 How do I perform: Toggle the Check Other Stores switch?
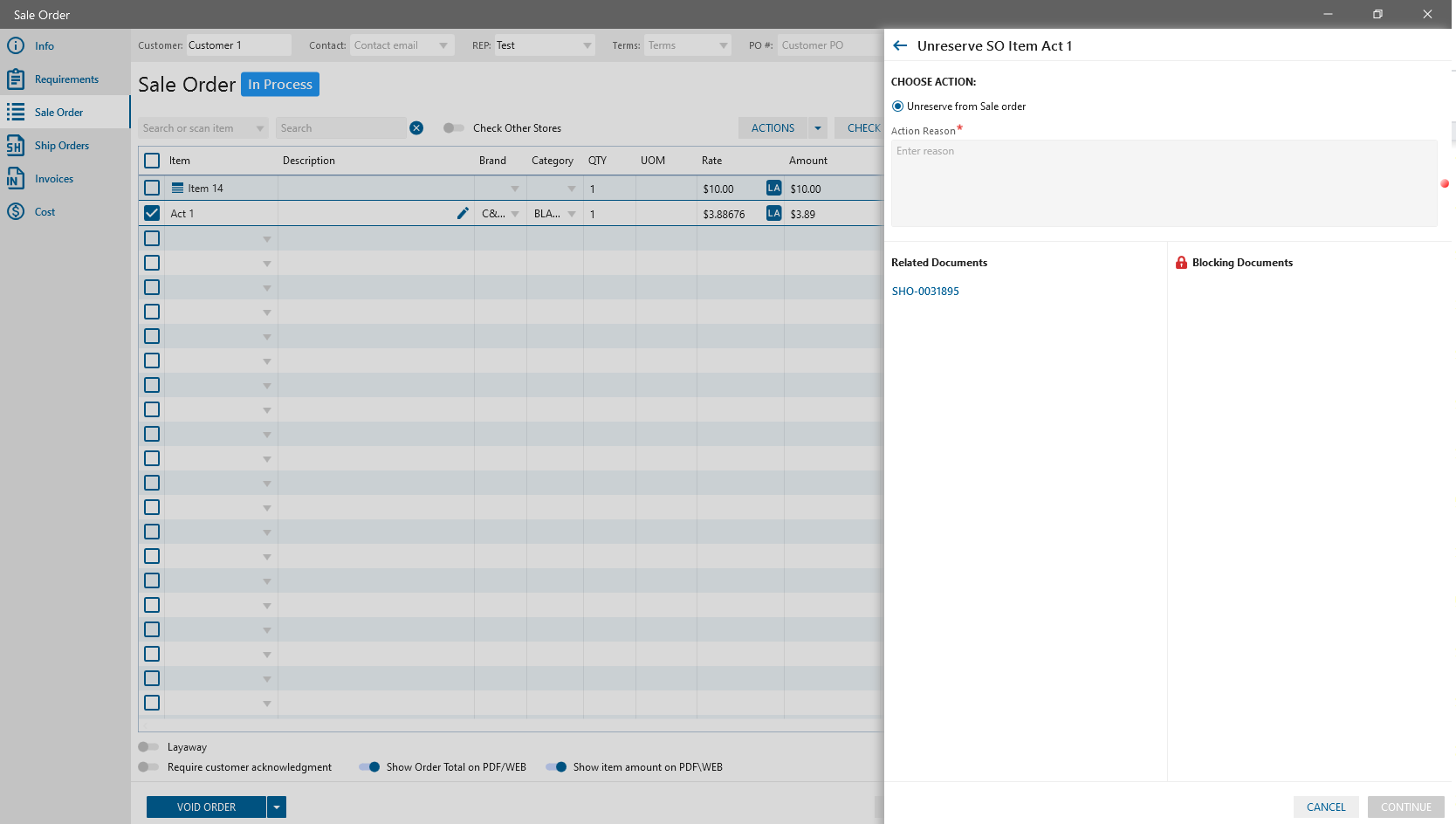coord(453,128)
